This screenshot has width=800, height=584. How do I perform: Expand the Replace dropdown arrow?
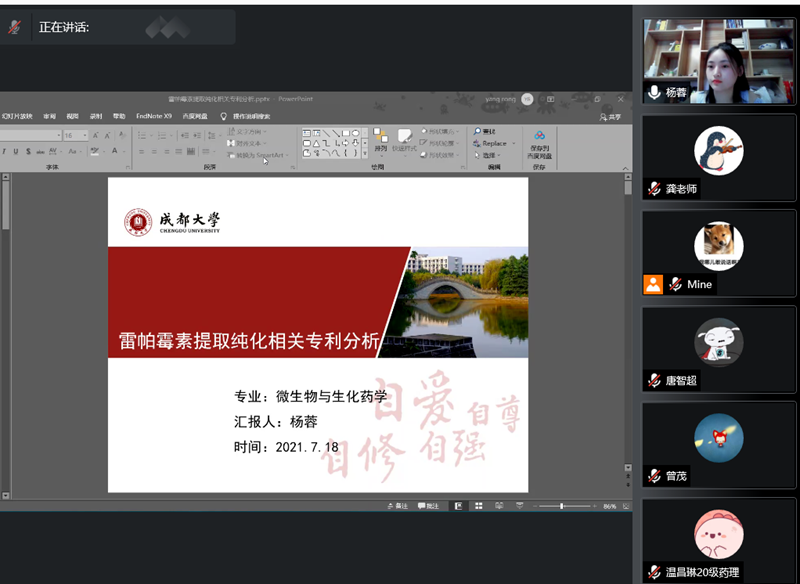click(516, 143)
